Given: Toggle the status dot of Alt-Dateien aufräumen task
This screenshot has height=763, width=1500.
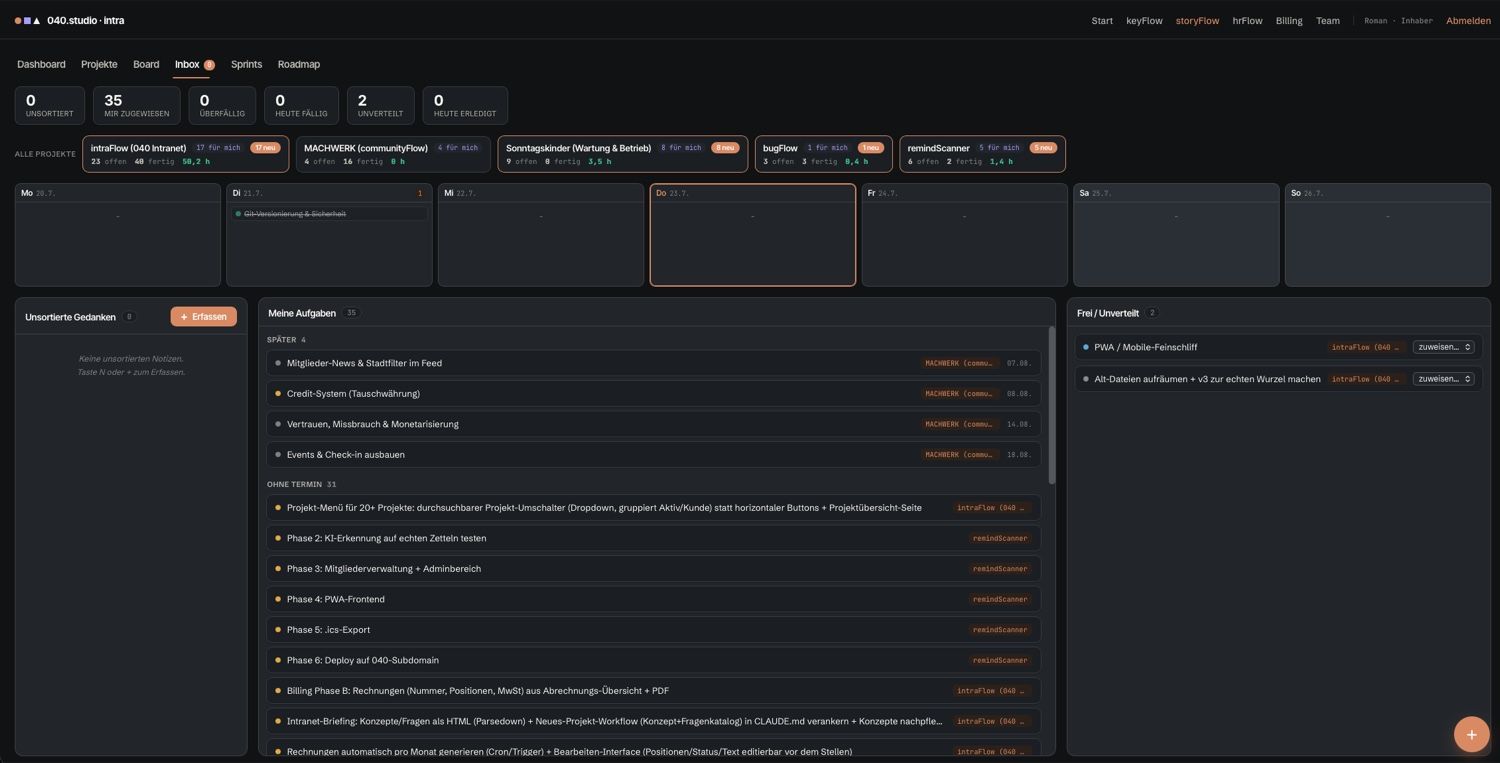Looking at the screenshot, I should [x=1086, y=379].
